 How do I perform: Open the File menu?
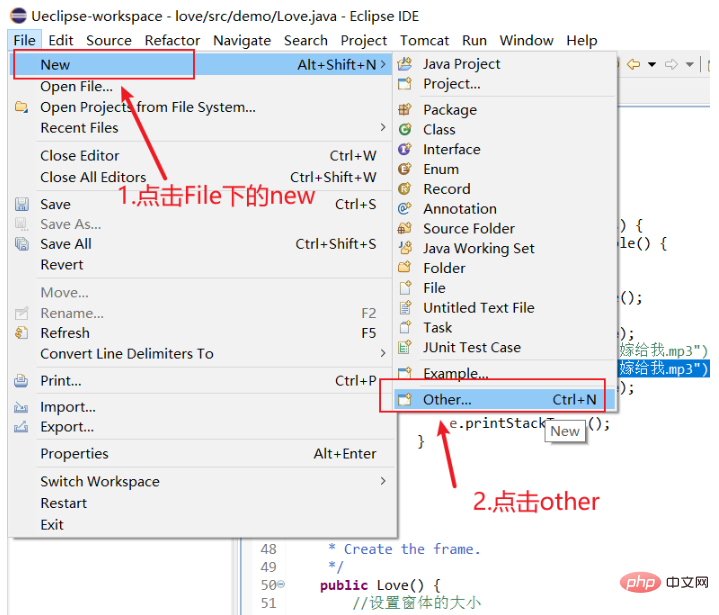24,40
